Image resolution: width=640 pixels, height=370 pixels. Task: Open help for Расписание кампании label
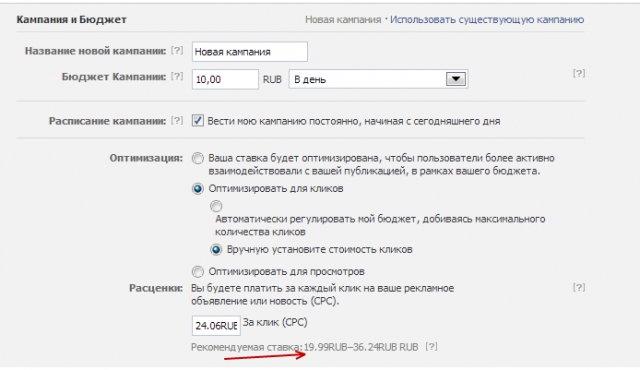(x=177, y=120)
